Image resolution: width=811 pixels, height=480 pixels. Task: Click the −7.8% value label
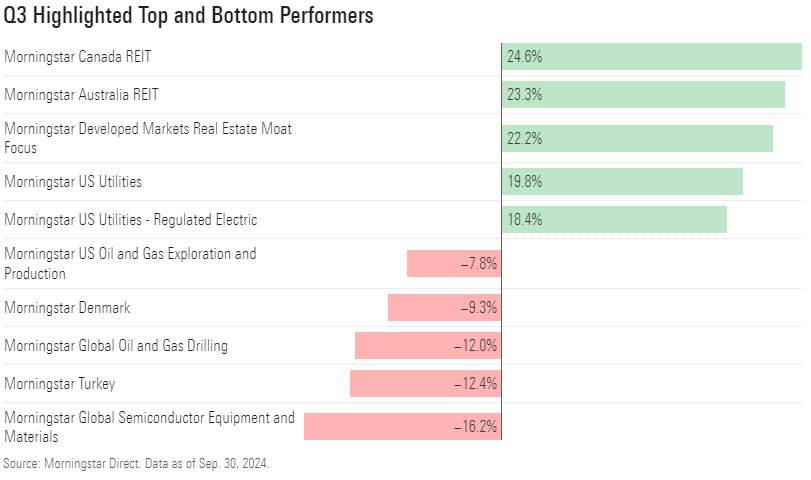pos(478,264)
